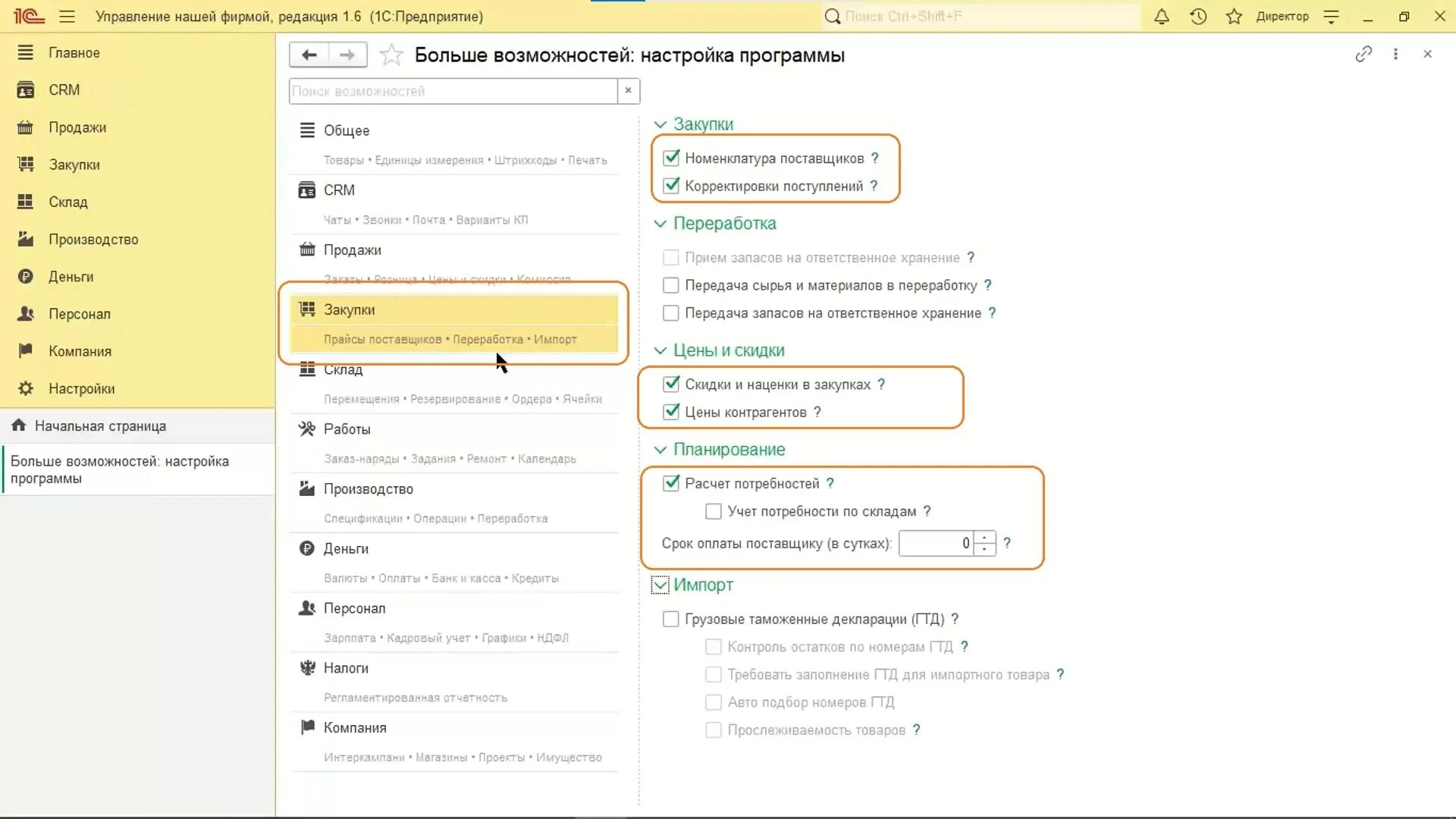The height and width of the screenshot is (819, 1456).
Task: Add this page to favorites with star
Action: [x=391, y=55]
